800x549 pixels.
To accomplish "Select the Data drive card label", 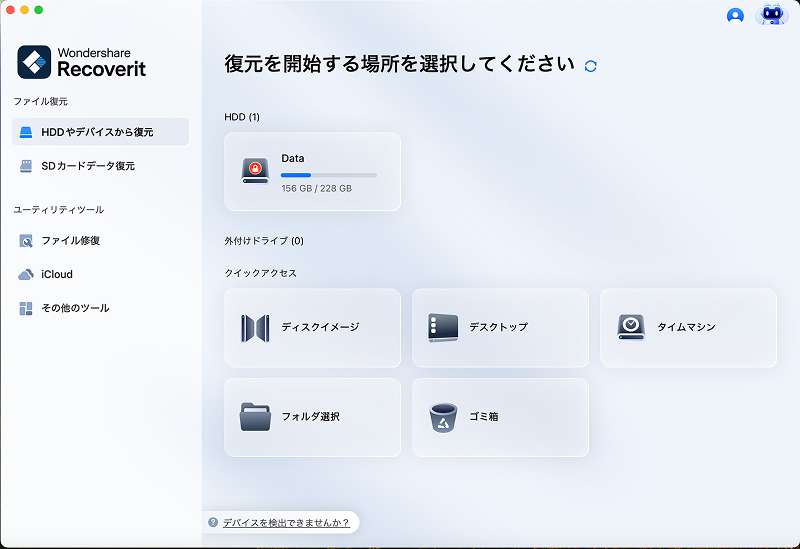I will [293, 158].
